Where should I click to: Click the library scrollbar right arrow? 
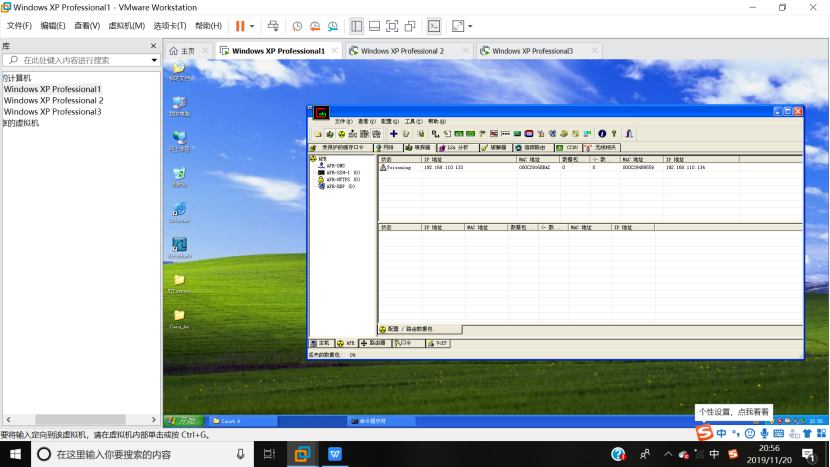click(154, 419)
